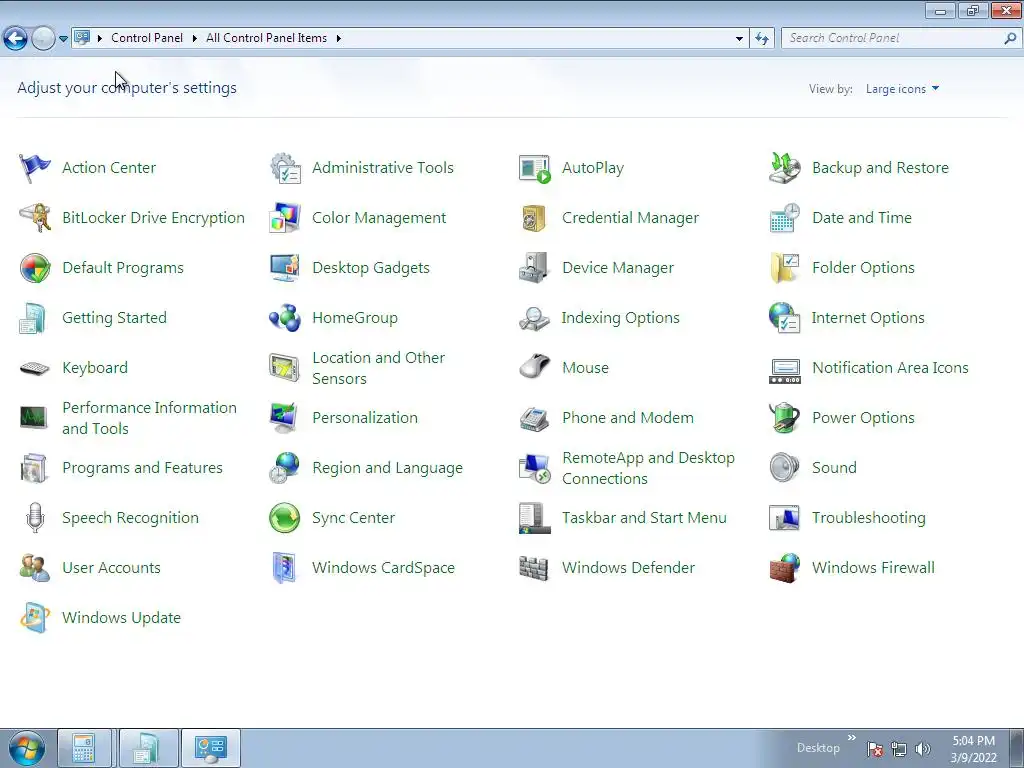Open the Administrative Tools gear icon
The height and width of the screenshot is (768, 1024).
(x=285, y=168)
